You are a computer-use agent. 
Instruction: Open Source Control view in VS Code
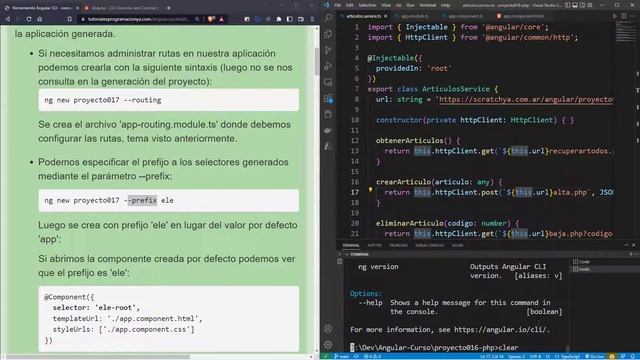click(328, 50)
